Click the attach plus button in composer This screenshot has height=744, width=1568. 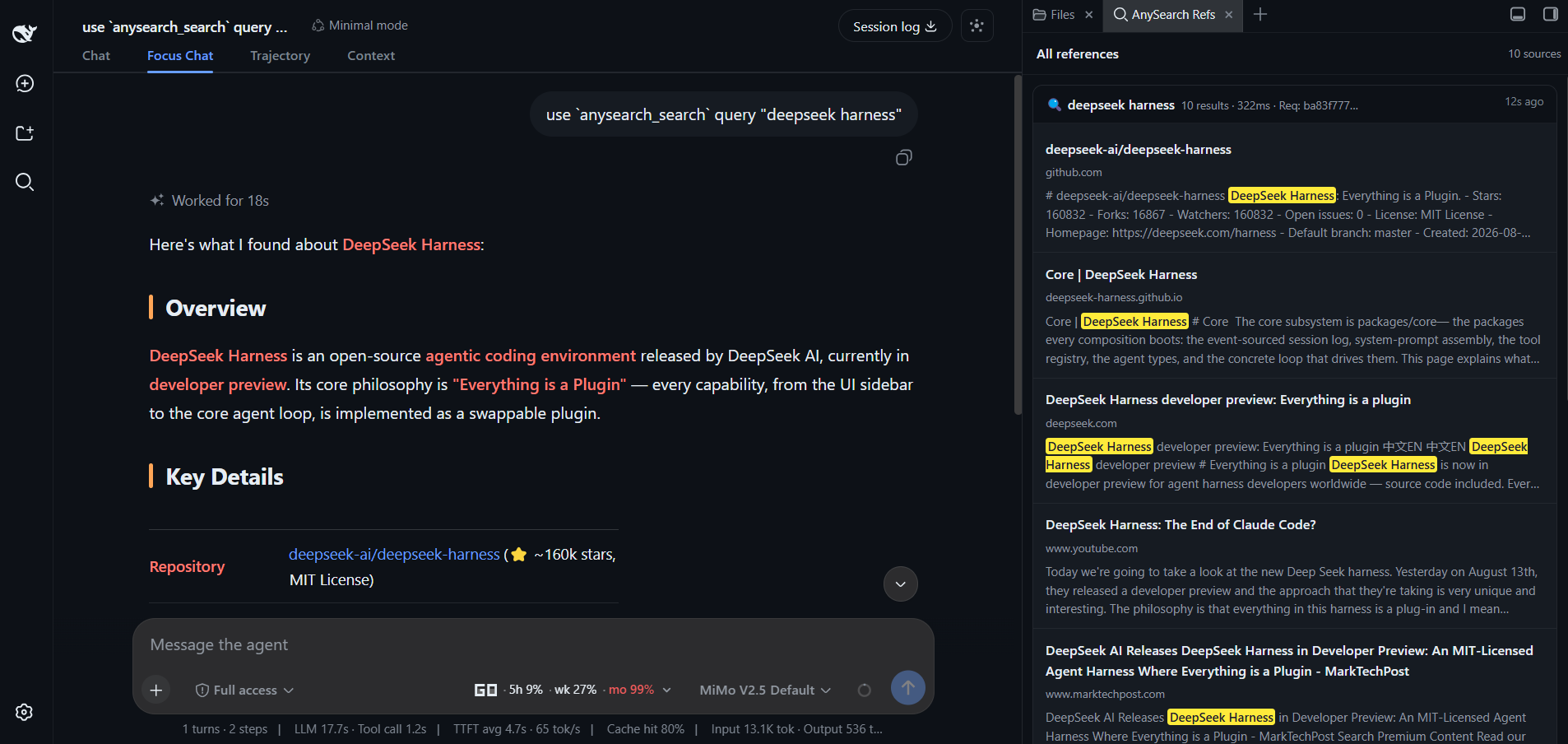(x=156, y=690)
